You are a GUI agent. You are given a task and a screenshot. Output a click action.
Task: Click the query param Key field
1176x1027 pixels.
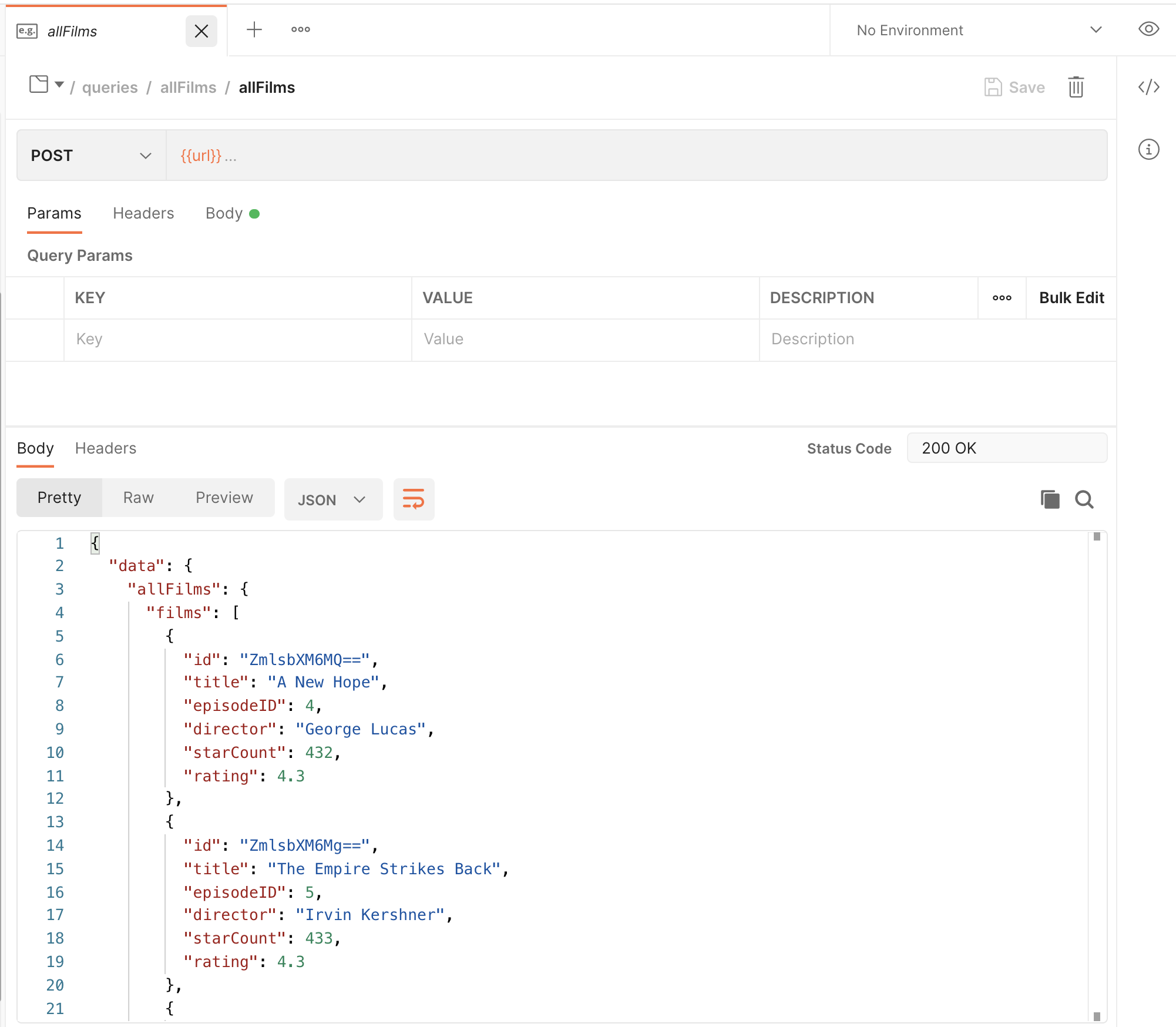237,339
